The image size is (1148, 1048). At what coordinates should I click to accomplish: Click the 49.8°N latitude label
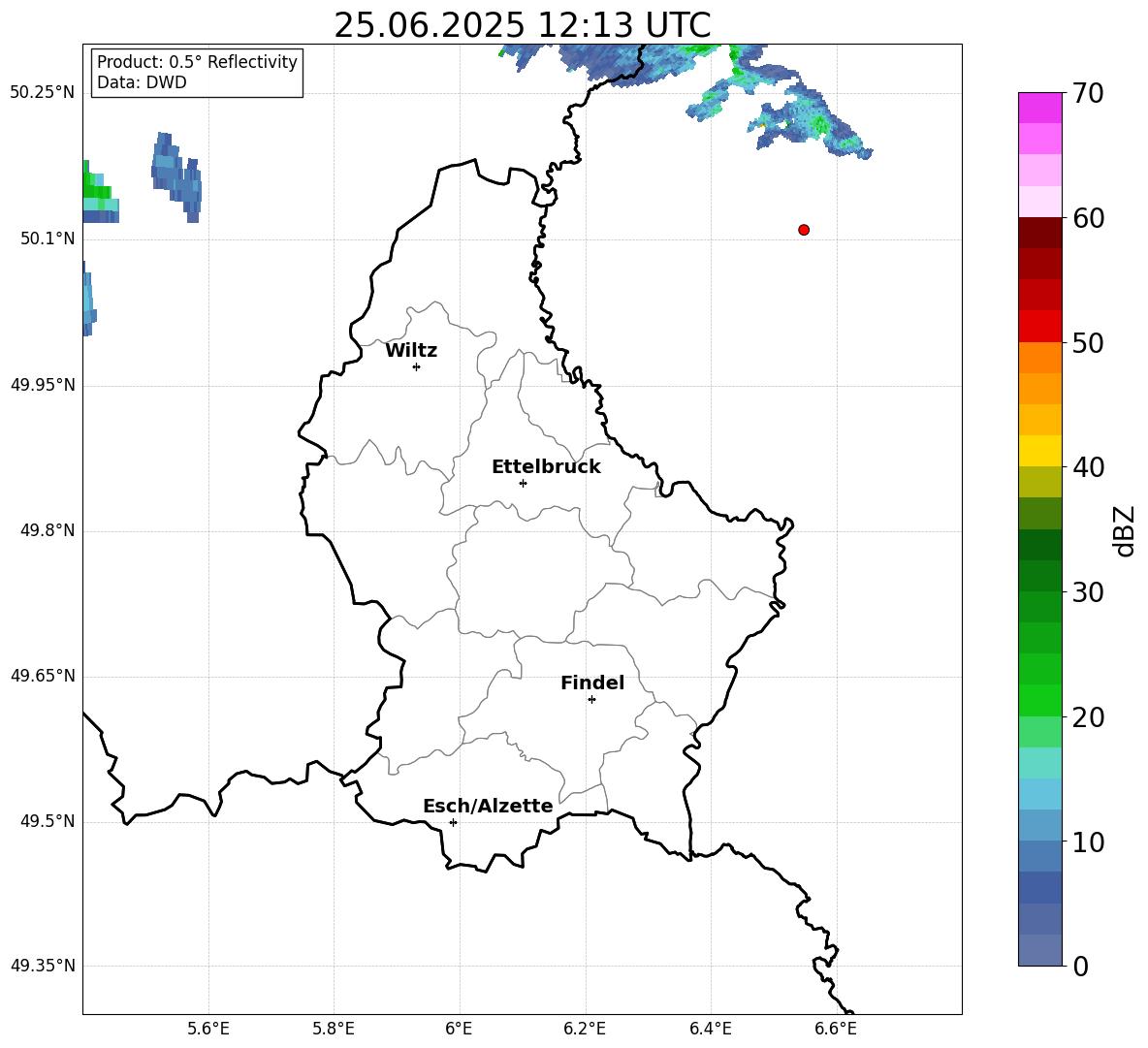48,530
